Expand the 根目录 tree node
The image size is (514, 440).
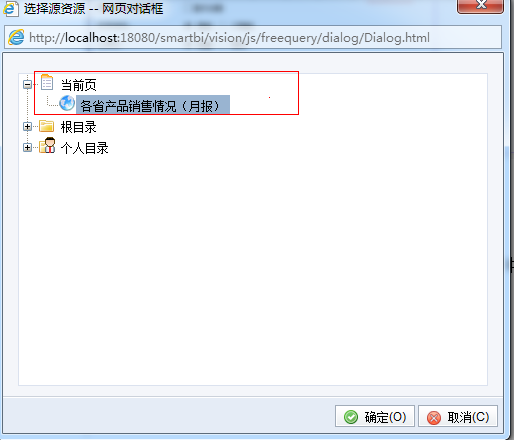pos(28,127)
